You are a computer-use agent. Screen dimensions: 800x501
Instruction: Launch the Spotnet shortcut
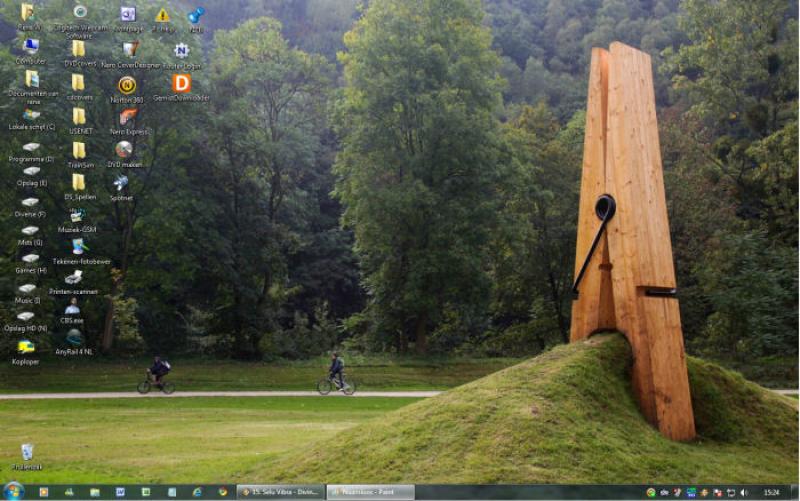click(x=121, y=183)
